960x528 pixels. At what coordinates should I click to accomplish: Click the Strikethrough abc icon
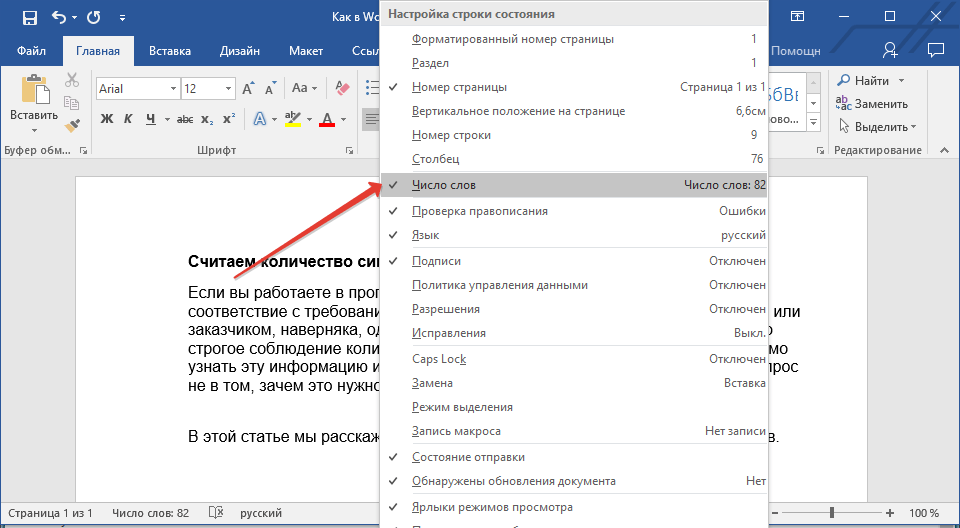click(x=184, y=120)
